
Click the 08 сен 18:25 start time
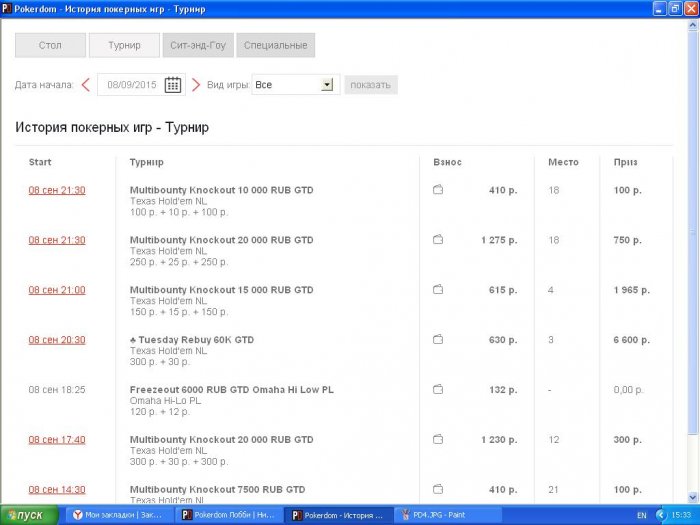pyautogui.click(x=57, y=390)
